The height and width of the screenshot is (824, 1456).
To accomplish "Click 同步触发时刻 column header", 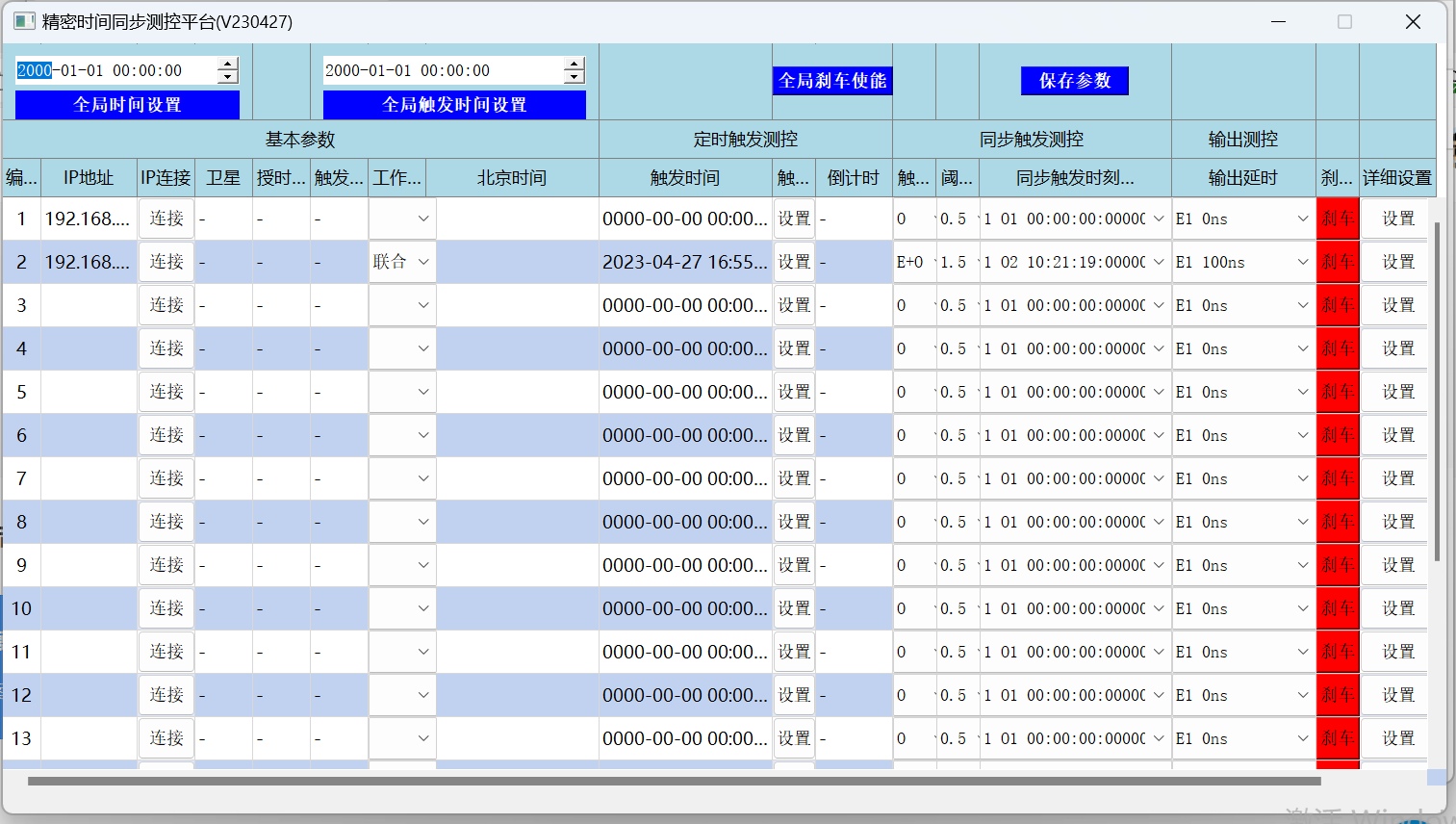I will coord(1075,178).
